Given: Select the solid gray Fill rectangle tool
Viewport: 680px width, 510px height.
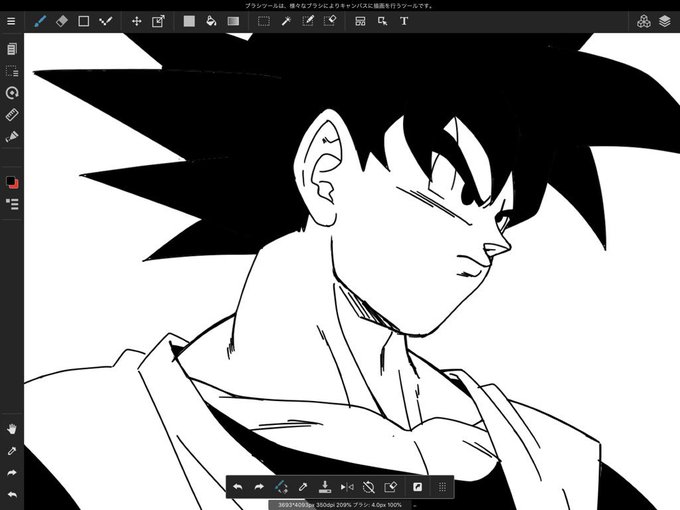Looking at the screenshot, I should pos(189,21).
